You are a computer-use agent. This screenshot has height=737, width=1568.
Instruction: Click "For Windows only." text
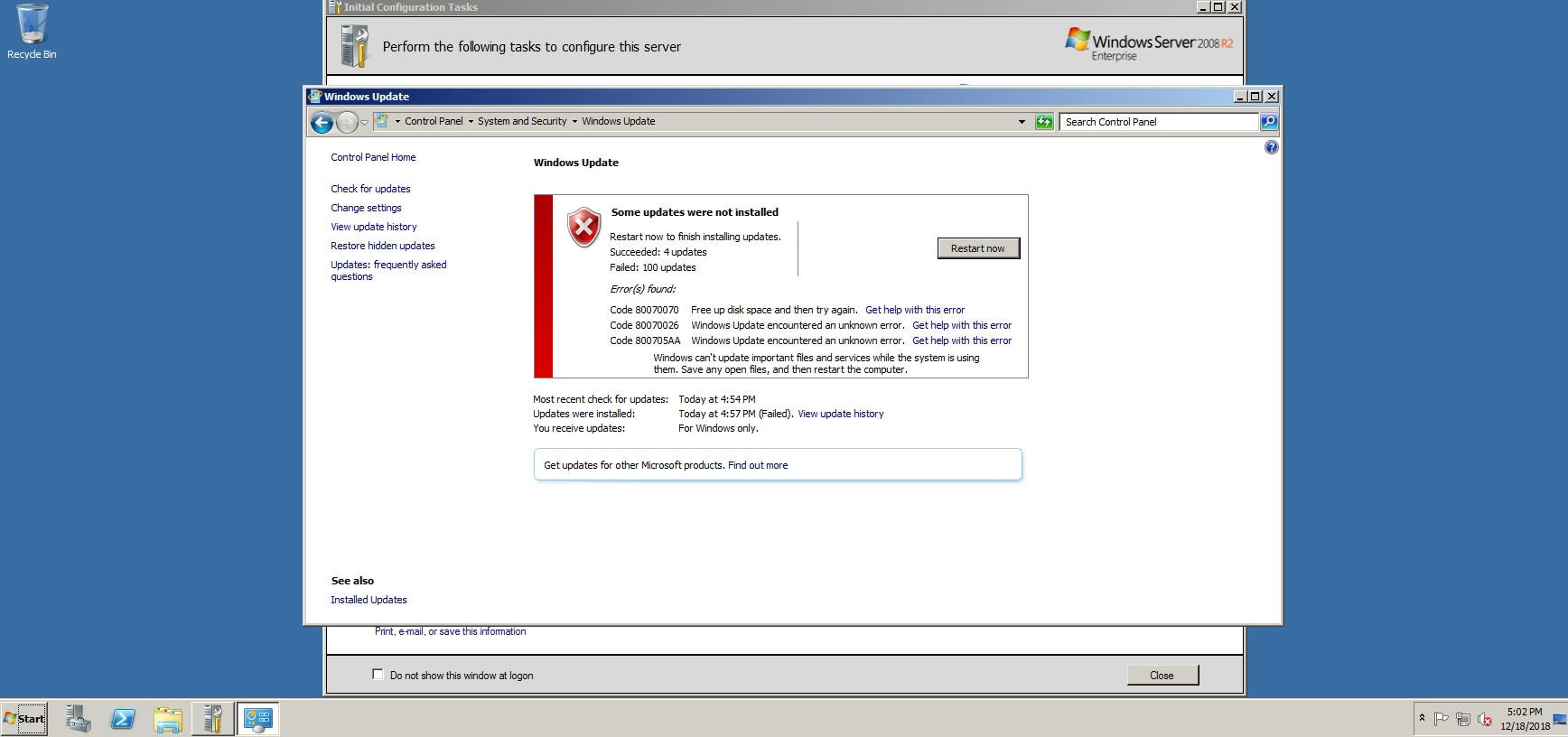(719, 428)
